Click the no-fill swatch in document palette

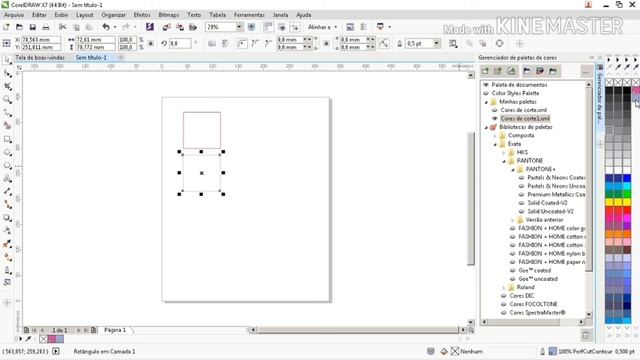[43, 339]
